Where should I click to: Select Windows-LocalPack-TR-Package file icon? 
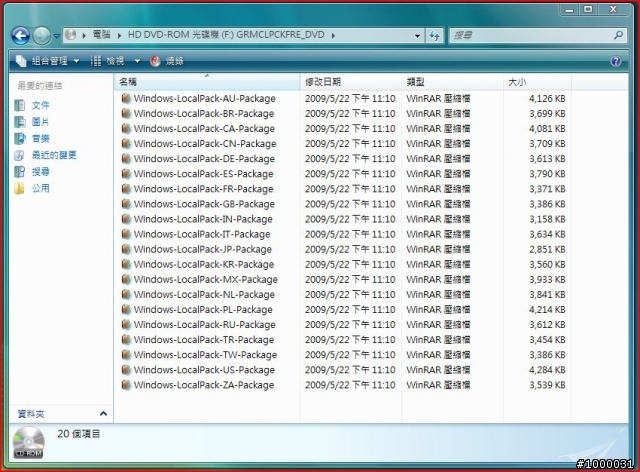pyautogui.click(x=126, y=340)
